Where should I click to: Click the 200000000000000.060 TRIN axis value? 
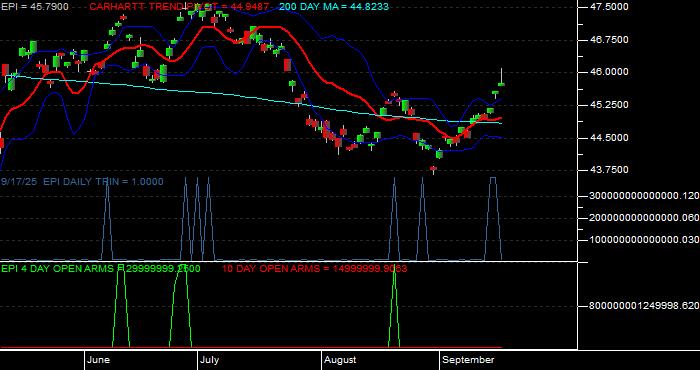click(645, 218)
